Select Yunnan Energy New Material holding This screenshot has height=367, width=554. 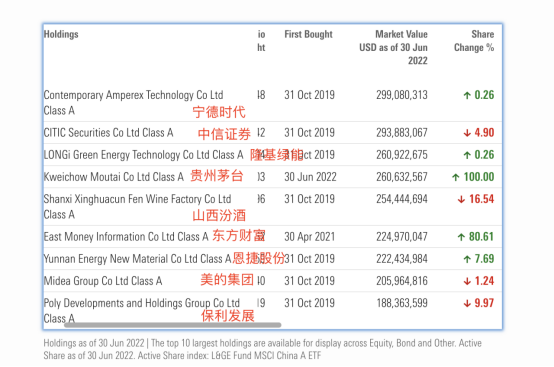tap(137, 259)
